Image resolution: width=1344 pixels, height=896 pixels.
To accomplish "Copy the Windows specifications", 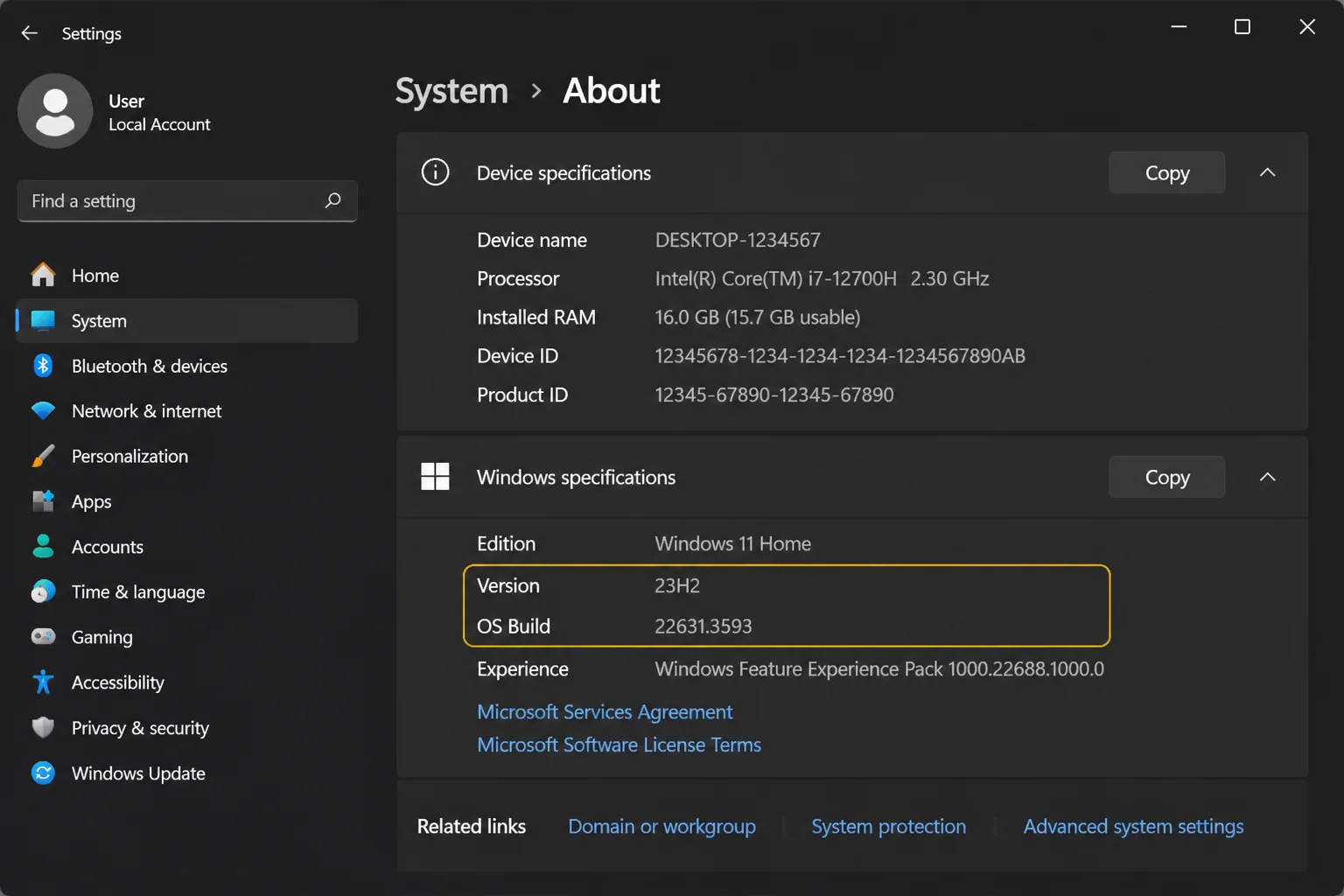I will 1166,477.
